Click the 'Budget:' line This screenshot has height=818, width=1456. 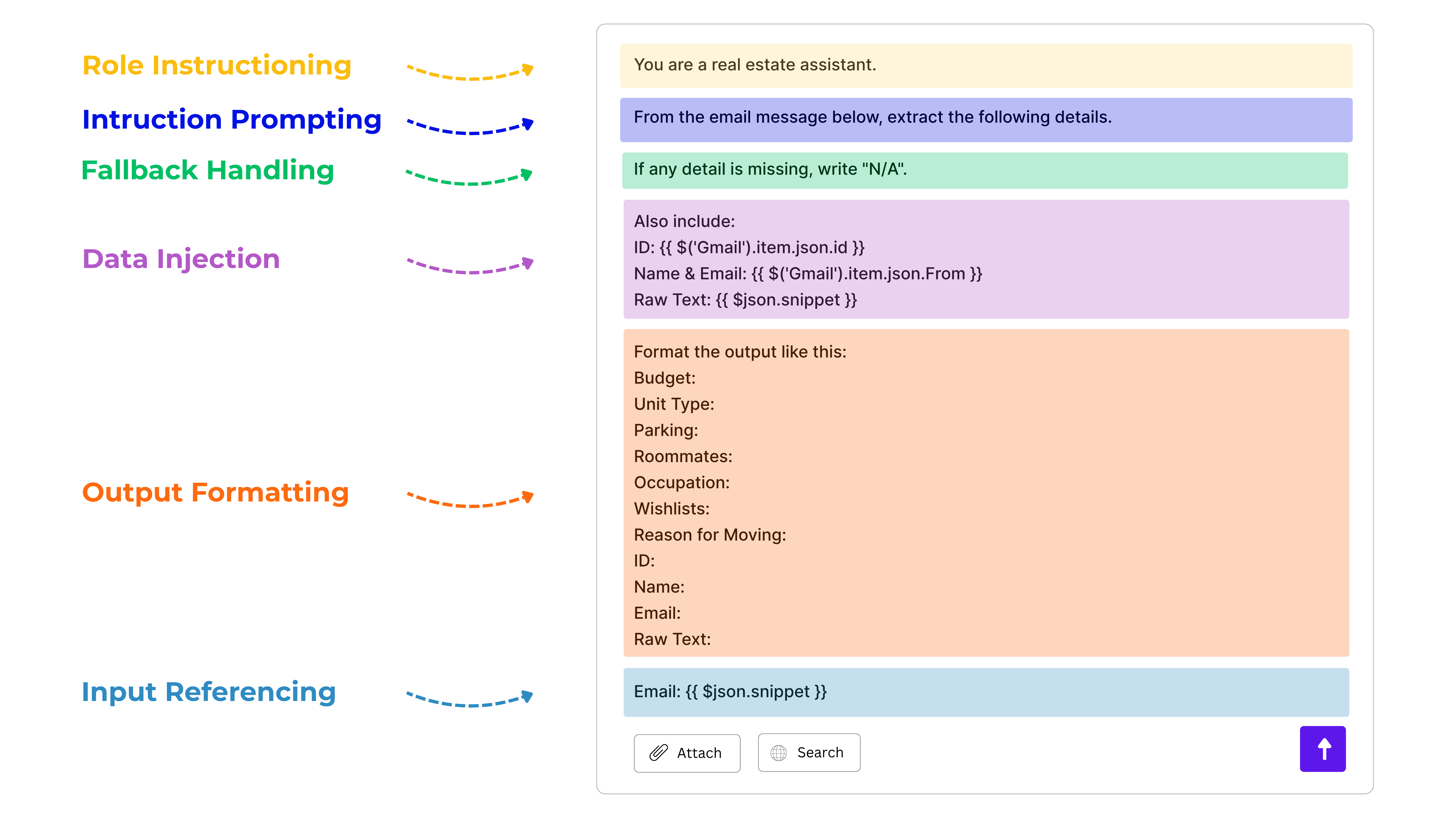pyautogui.click(x=665, y=378)
